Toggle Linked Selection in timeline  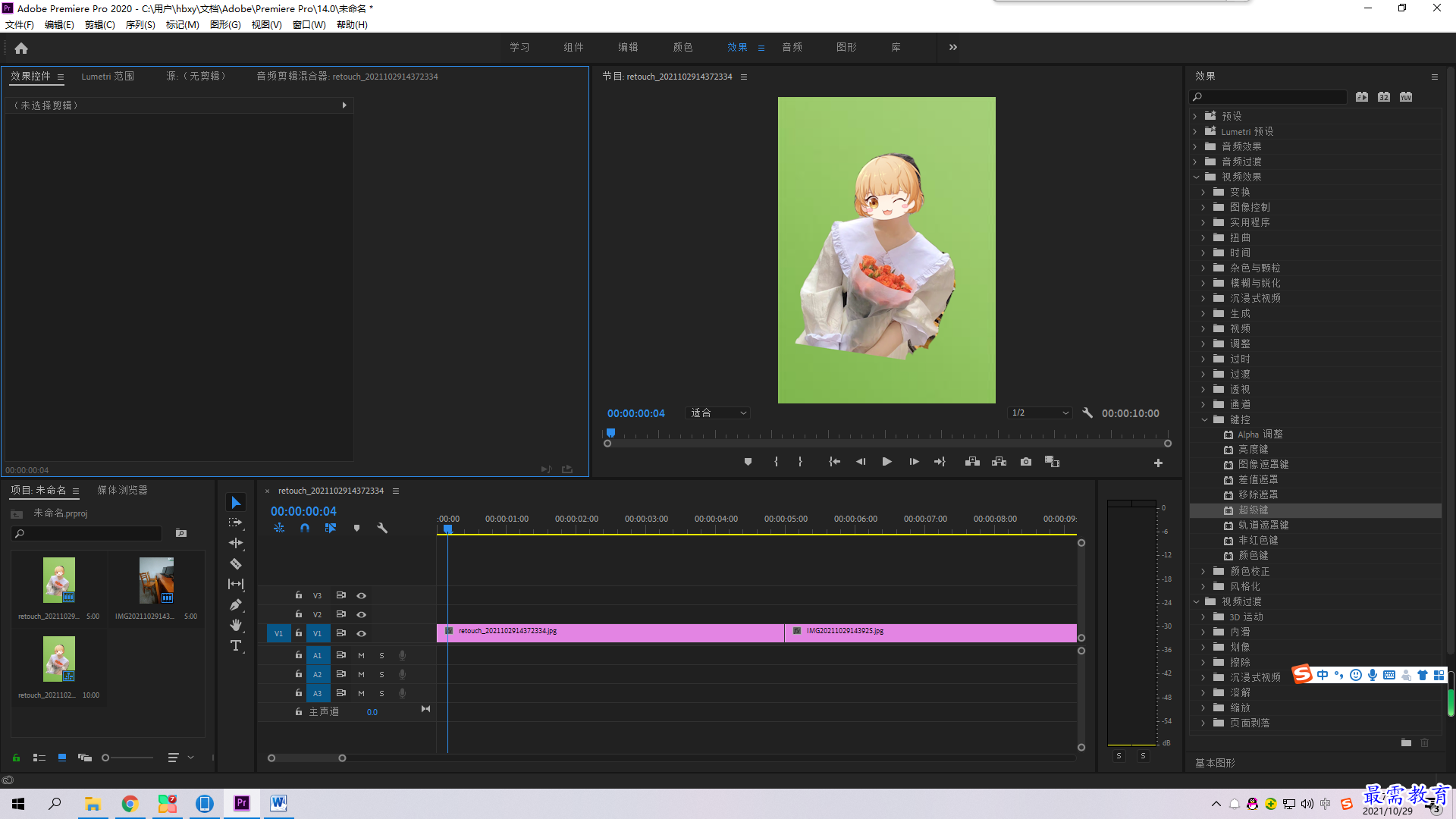[331, 528]
